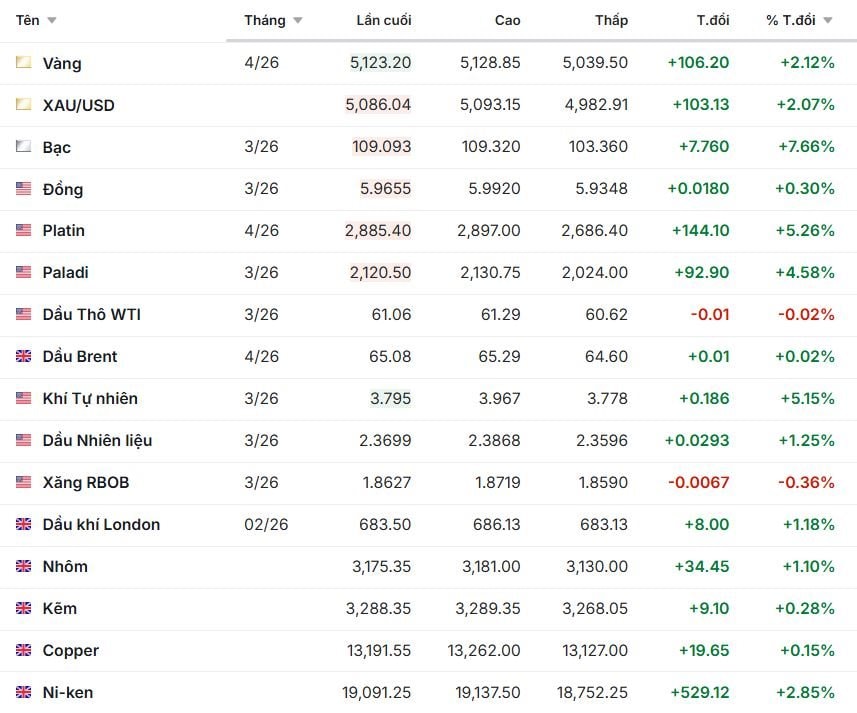Sort by % T.đổi column arrow

[x=828, y=21]
